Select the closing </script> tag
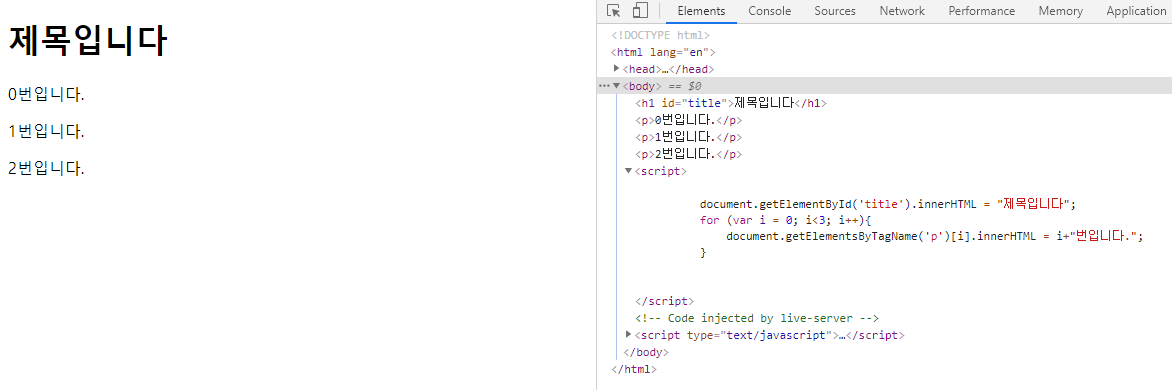Screen dimensions: 1172x390 click(x=664, y=302)
